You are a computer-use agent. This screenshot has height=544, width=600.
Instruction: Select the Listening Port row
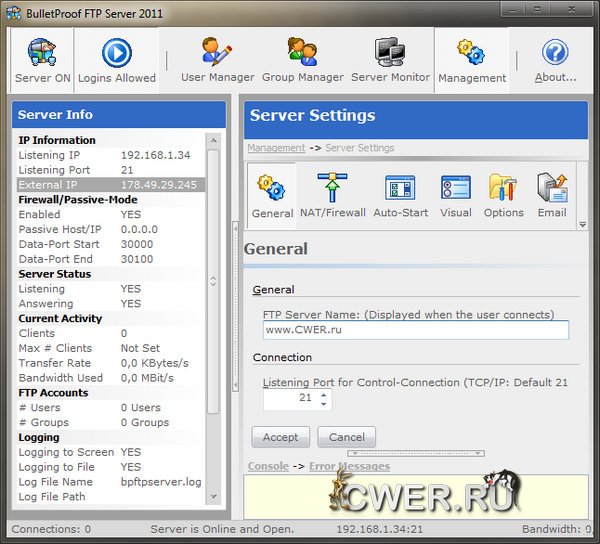[x=111, y=170]
